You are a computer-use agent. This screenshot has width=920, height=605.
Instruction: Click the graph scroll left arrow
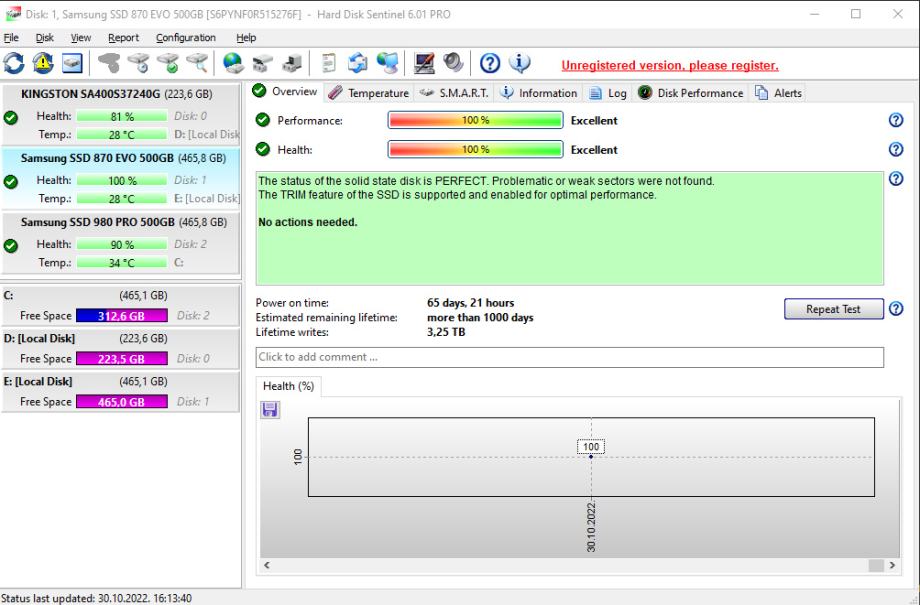pos(267,565)
